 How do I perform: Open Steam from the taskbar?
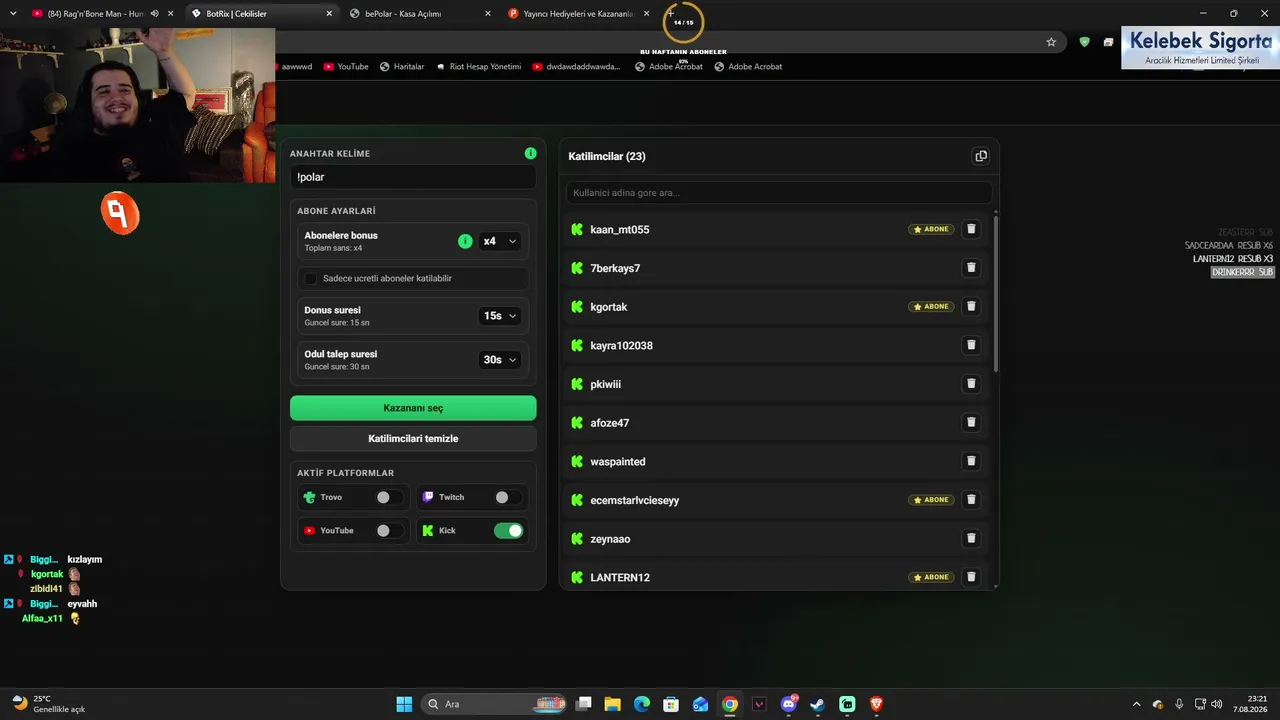(818, 704)
